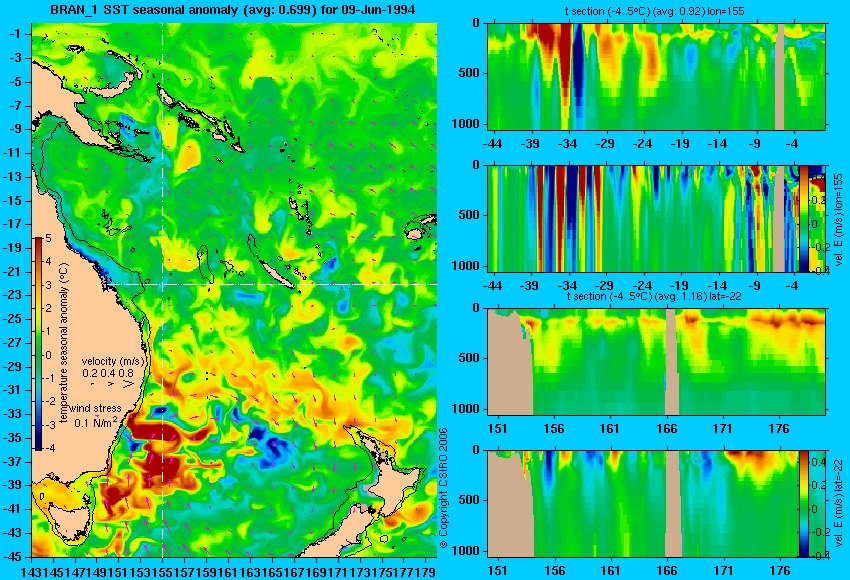The height and width of the screenshot is (580, 850).
Task: Click the land mask column in lat=-22 temperature section
Action: 671,362
